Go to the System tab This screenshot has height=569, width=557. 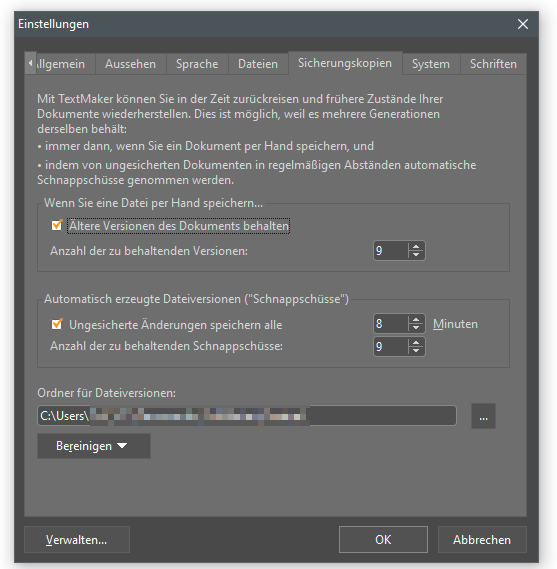(431, 64)
